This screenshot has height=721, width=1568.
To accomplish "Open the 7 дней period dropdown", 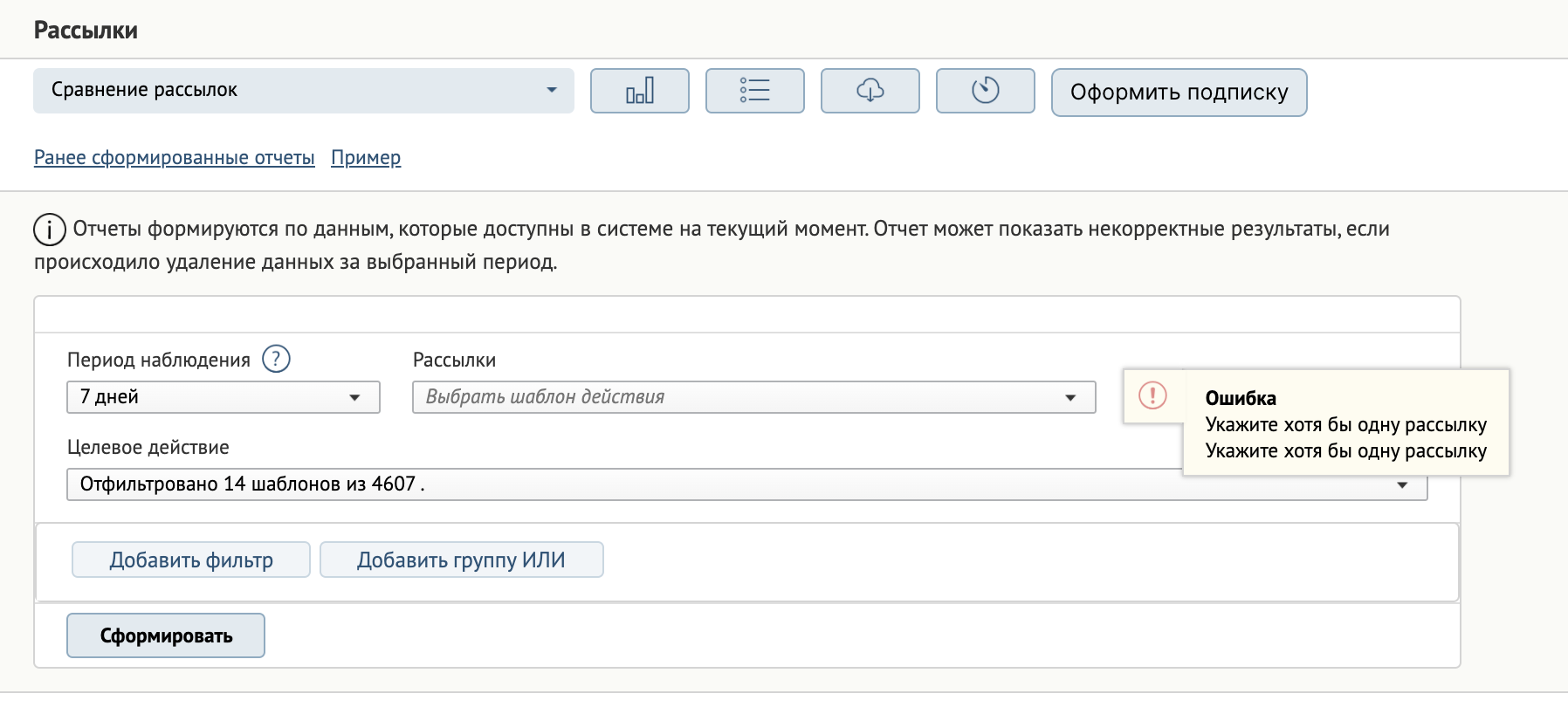I will click(224, 397).
